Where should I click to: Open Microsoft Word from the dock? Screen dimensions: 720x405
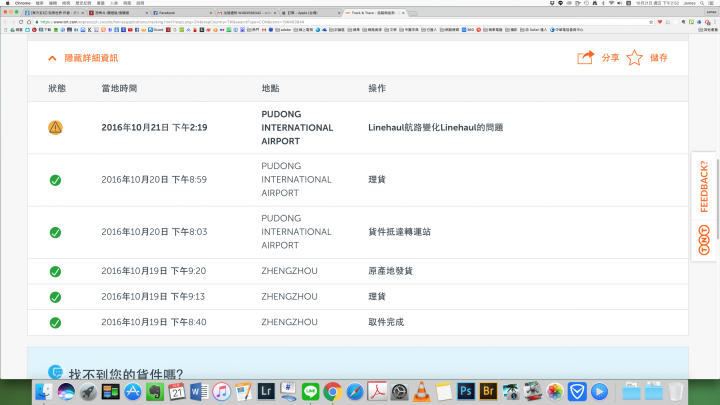(199, 392)
